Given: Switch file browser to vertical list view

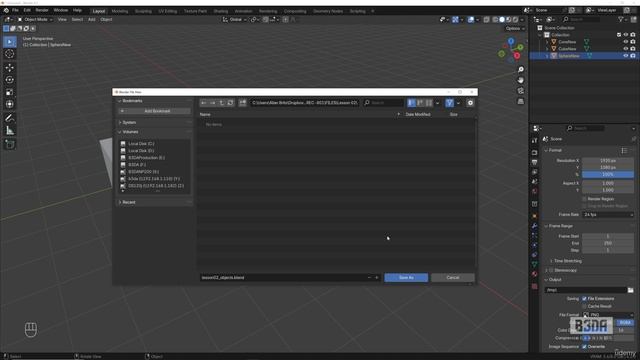Looking at the screenshot, I should [x=411, y=103].
